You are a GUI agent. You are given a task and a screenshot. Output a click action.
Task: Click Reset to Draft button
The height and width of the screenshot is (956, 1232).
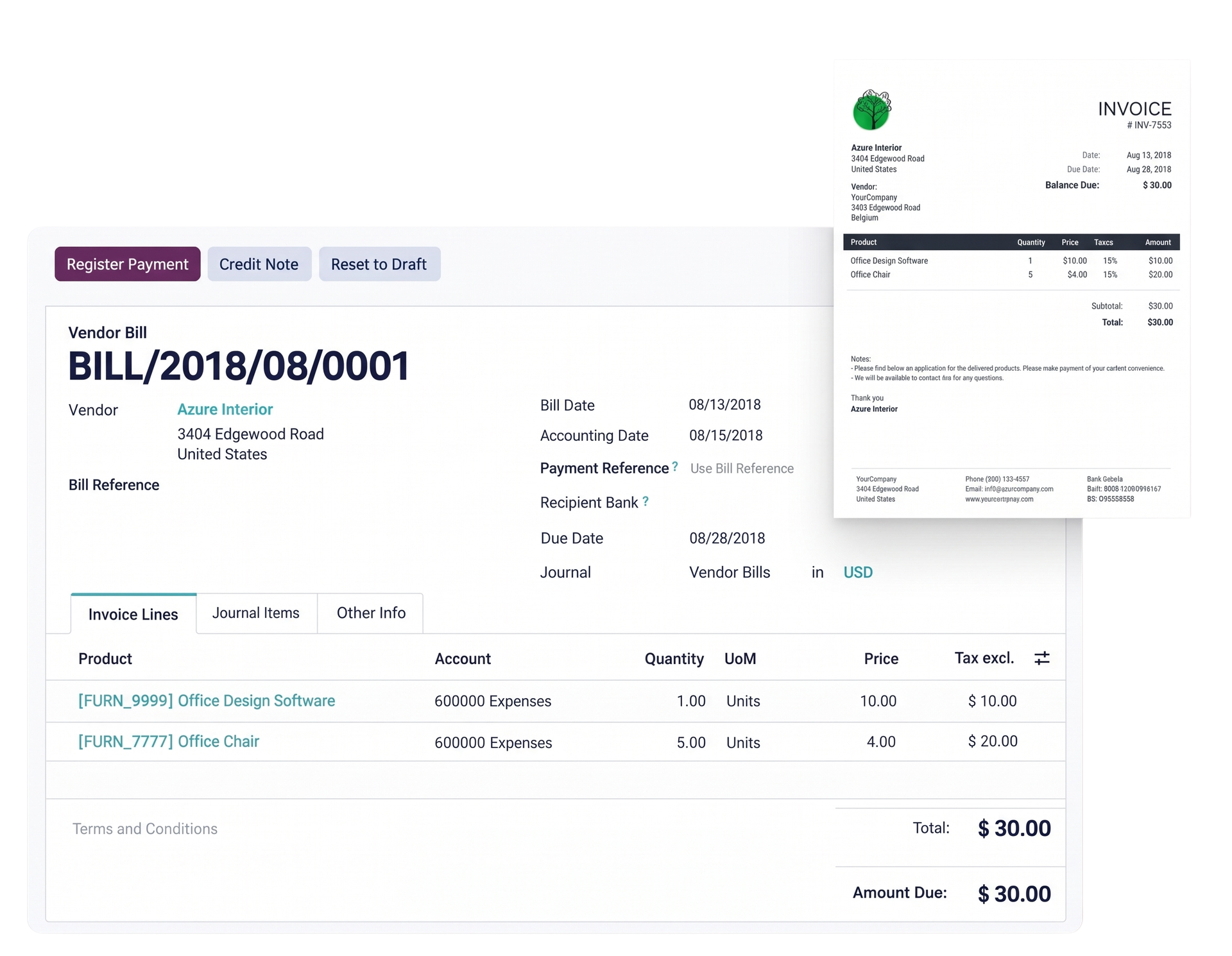(379, 264)
